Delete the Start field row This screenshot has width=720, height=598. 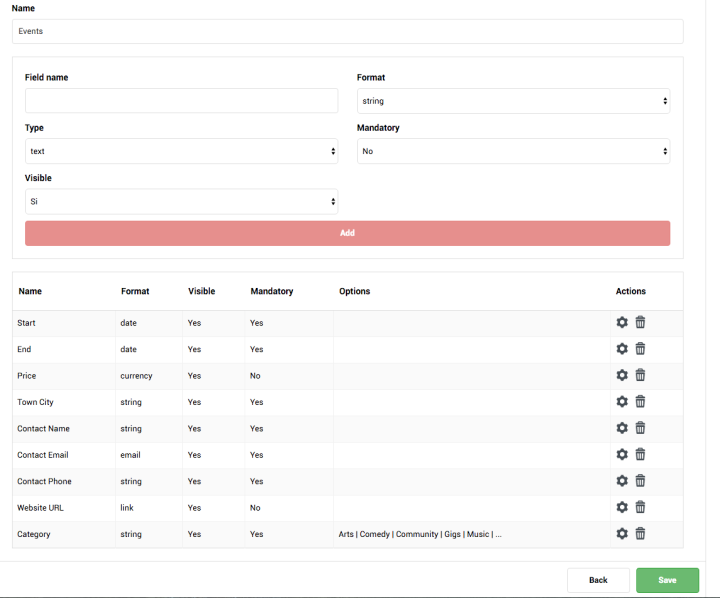tap(640, 322)
